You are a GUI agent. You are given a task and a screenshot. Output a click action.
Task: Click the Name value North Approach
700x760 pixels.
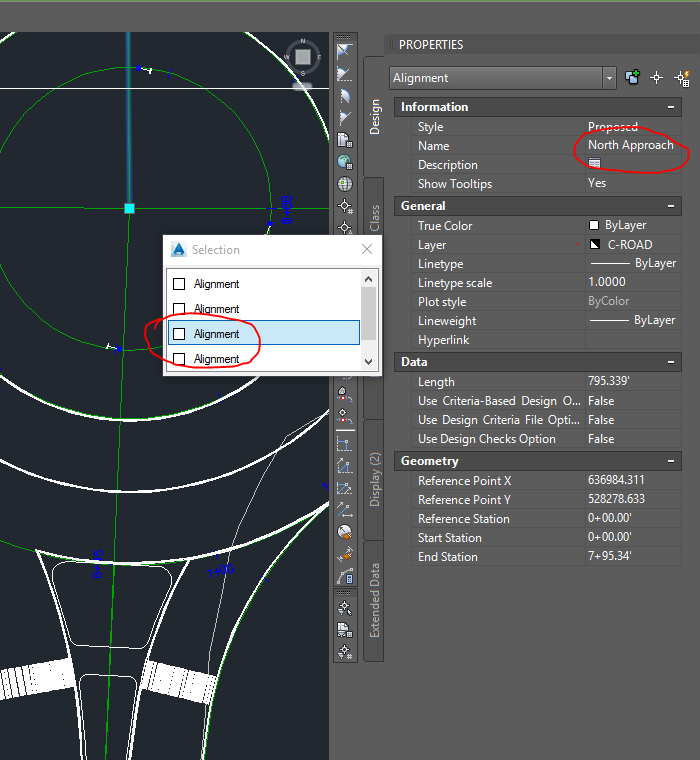click(631, 145)
